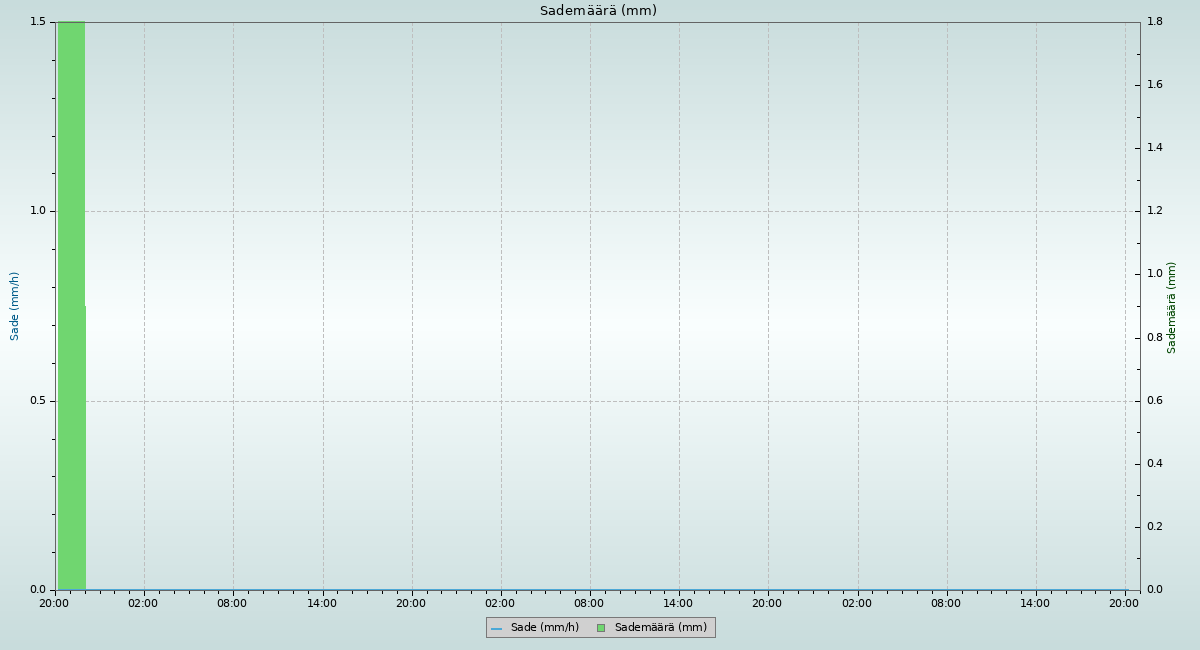The image size is (1200, 650).
Task: Select the 'Sade (mm/h)' legend entry
Action: [x=544, y=628]
